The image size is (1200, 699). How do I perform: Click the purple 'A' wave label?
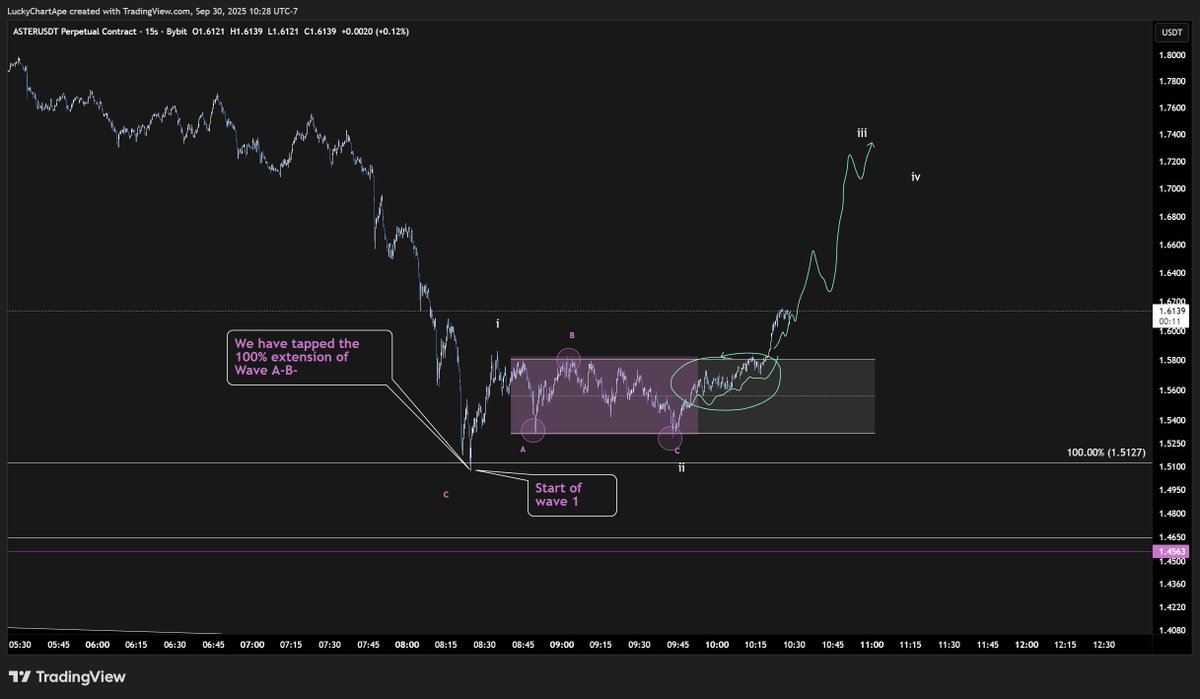[522, 450]
